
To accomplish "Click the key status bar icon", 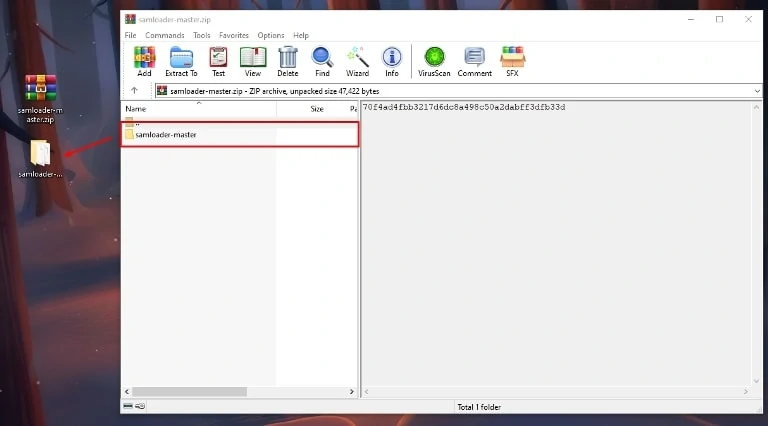I will pyautogui.click(x=140, y=406).
